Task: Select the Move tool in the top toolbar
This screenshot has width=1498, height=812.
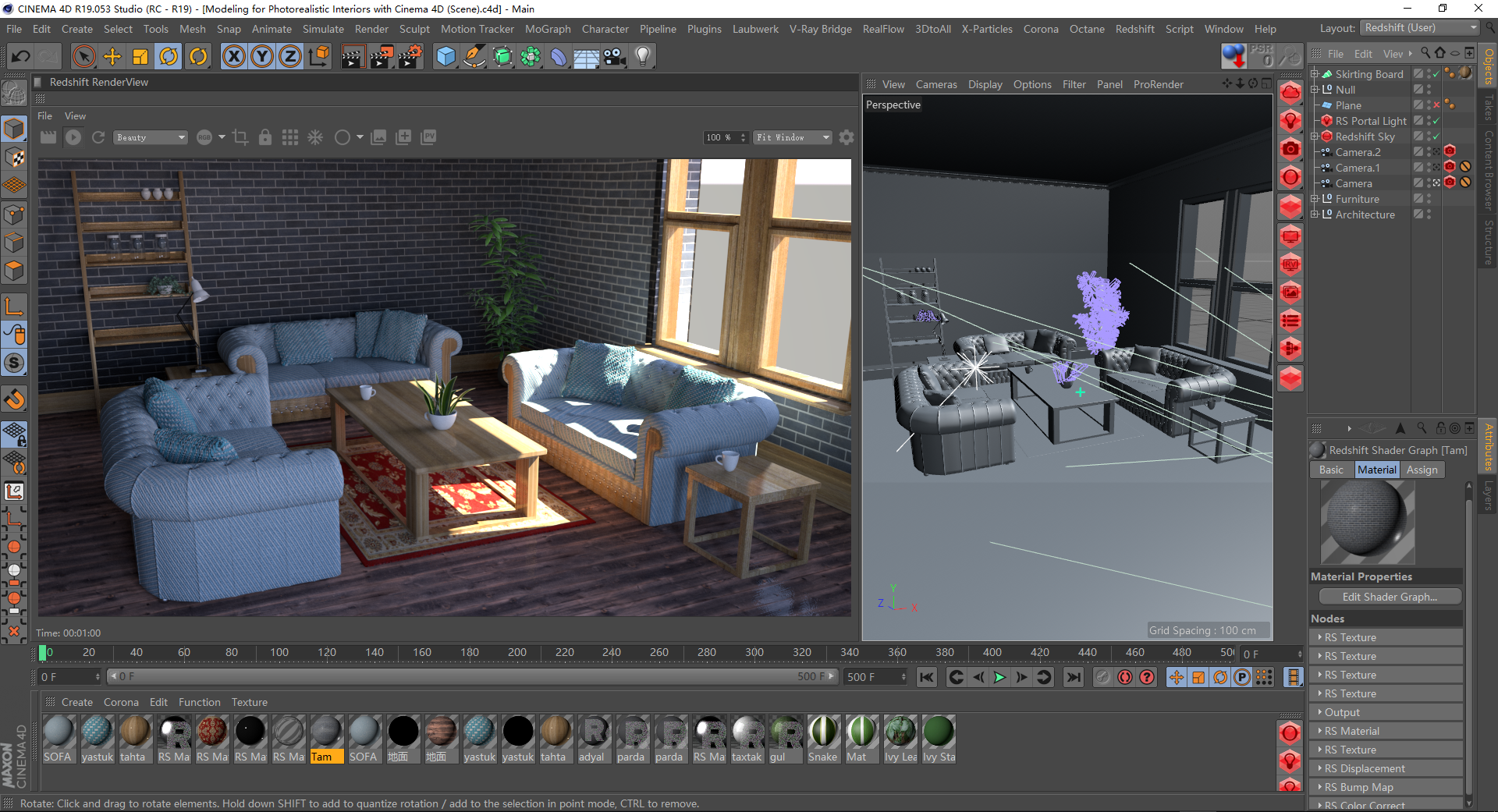Action: tap(112, 56)
